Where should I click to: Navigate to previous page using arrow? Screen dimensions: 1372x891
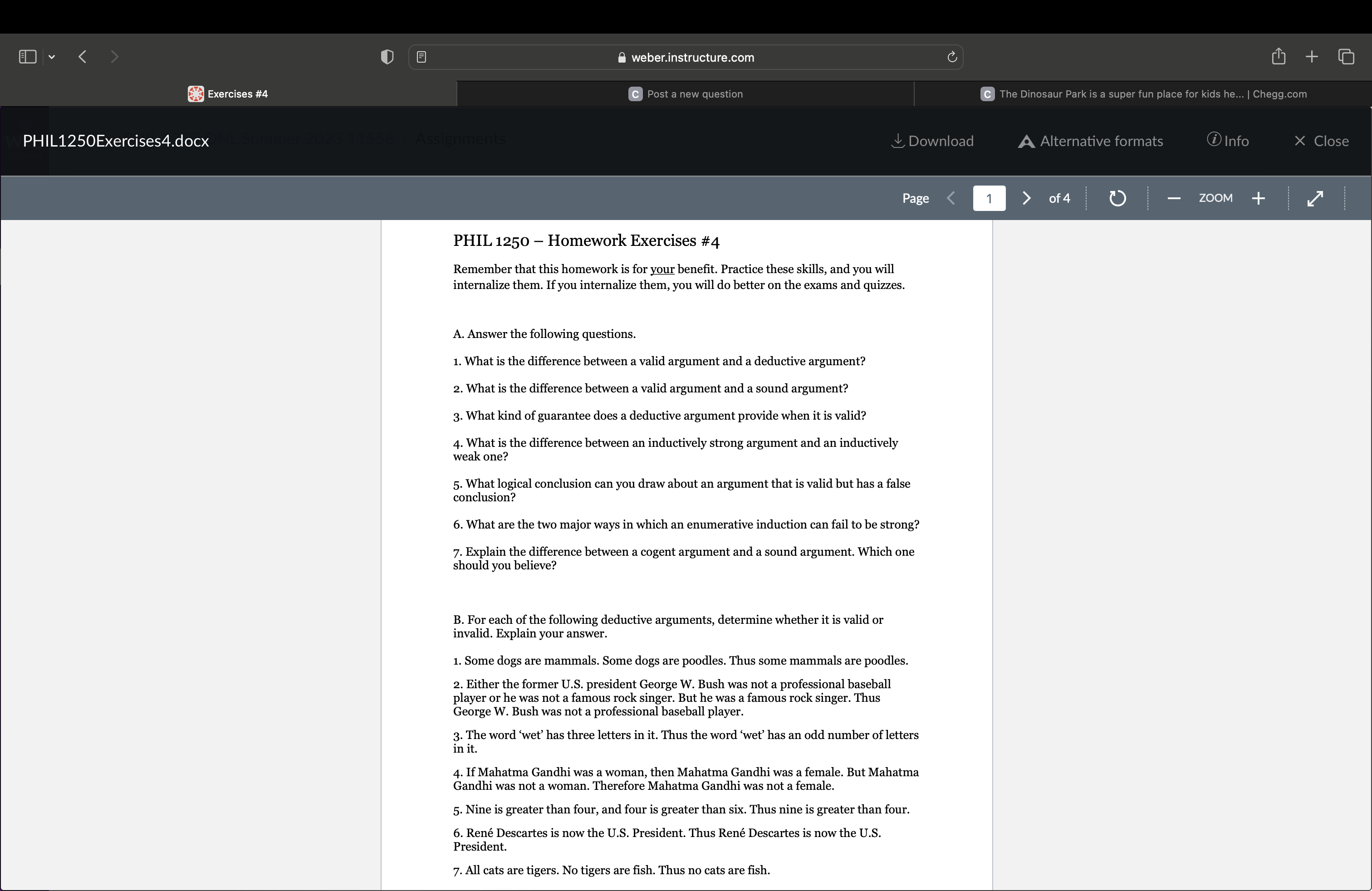(951, 197)
